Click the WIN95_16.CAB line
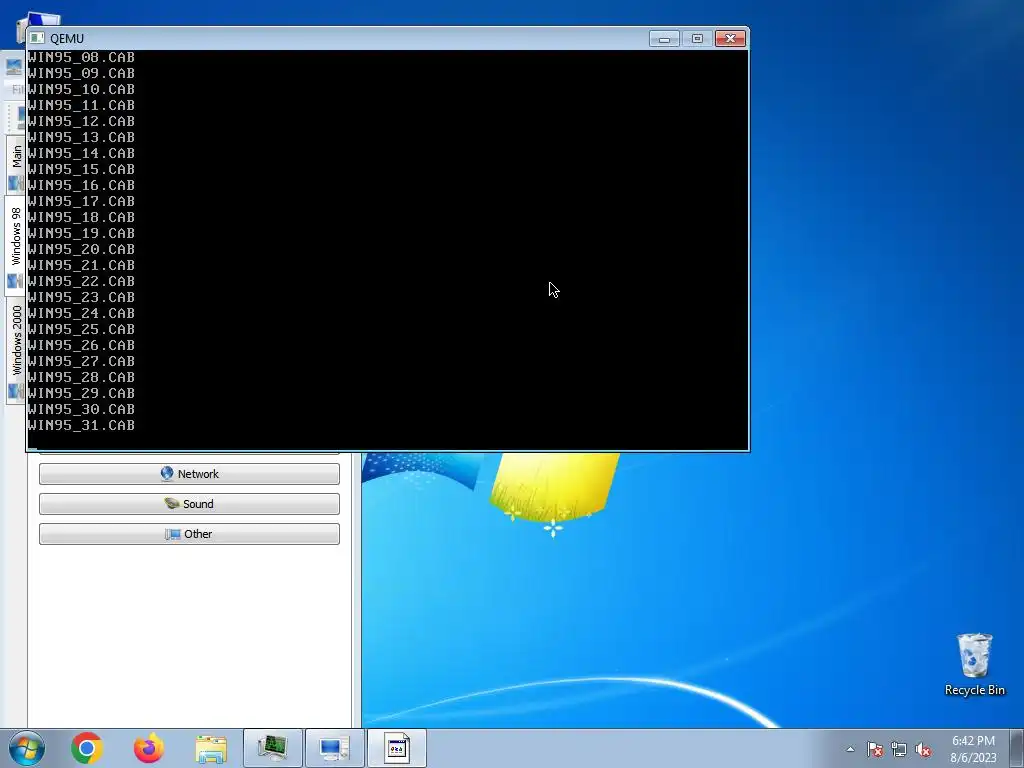 [81, 185]
